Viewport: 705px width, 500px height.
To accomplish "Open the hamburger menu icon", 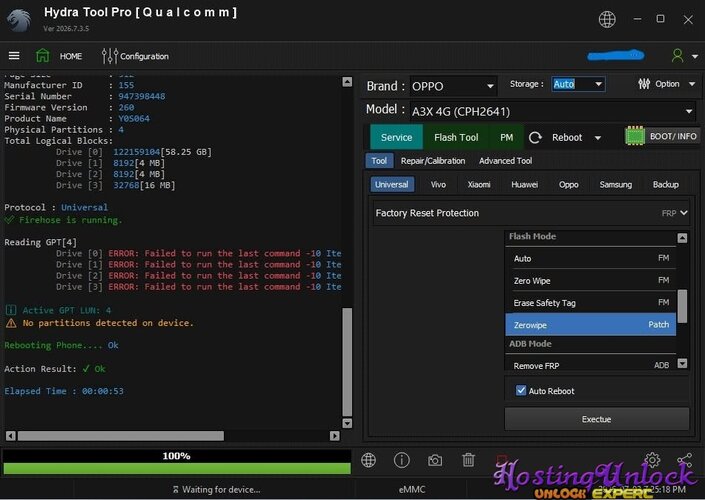I will pyautogui.click(x=14, y=56).
